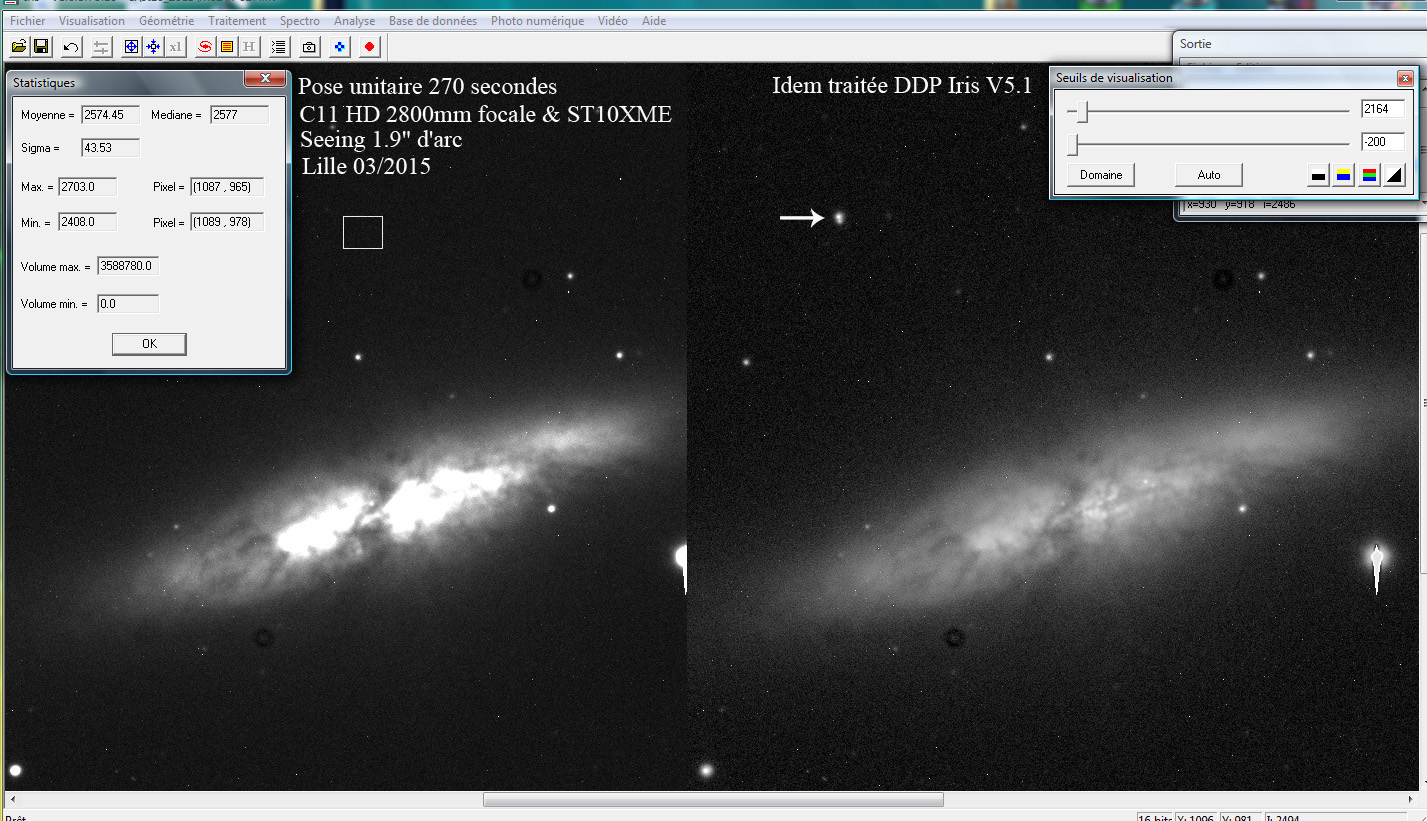Viewport: 1427px width, 821px height.
Task: Select the yellow-blue palette button in Seuils
Action: click(1344, 176)
